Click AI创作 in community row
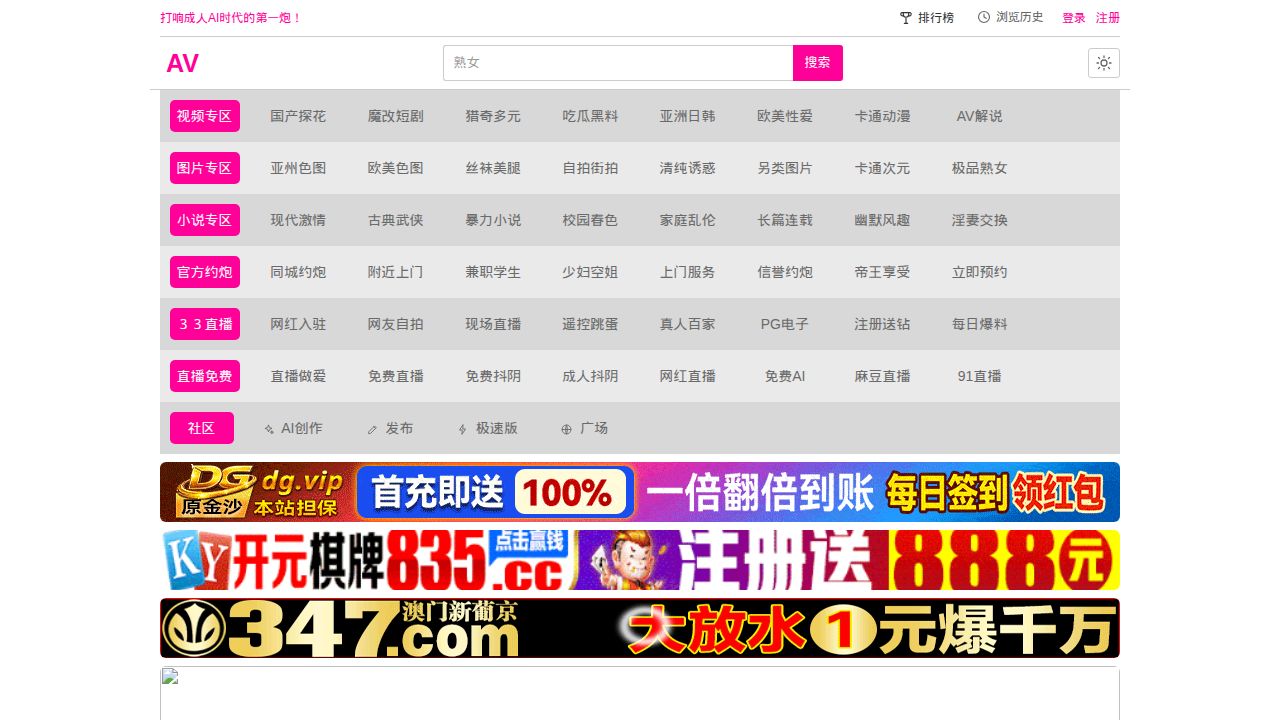This screenshot has width=1280, height=720. pos(302,428)
